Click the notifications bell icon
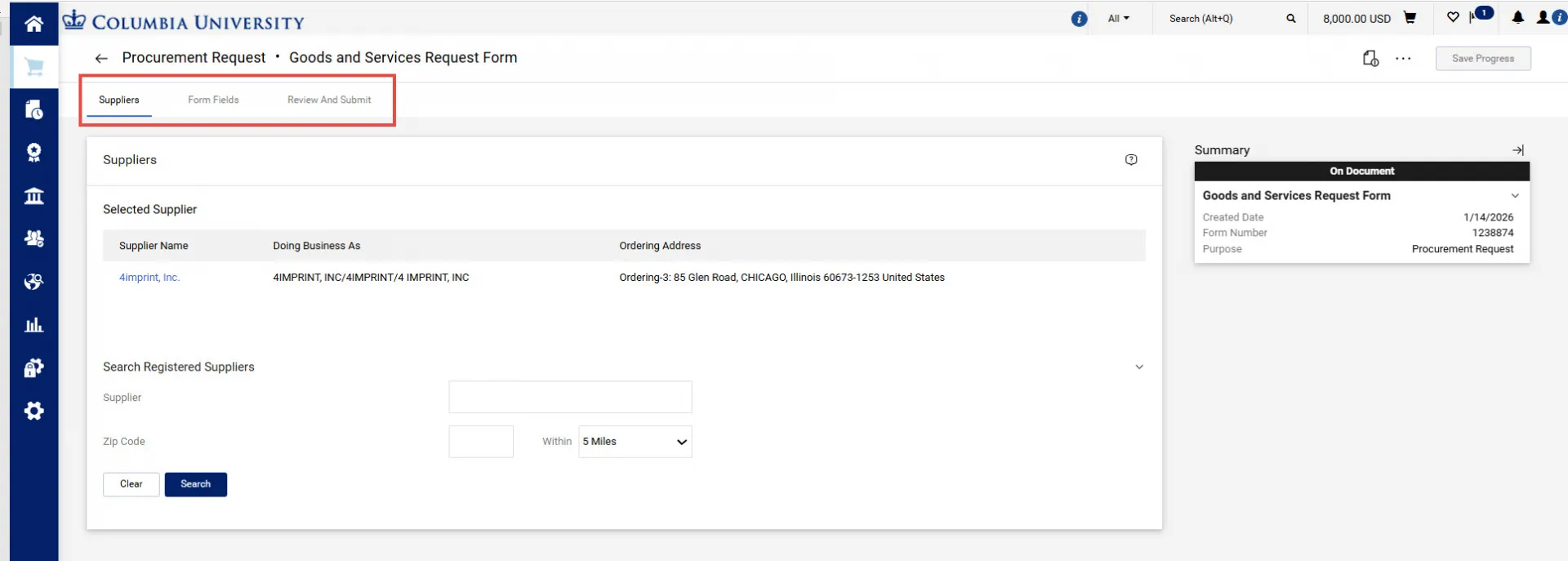 pyautogui.click(x=1517, y=17)
